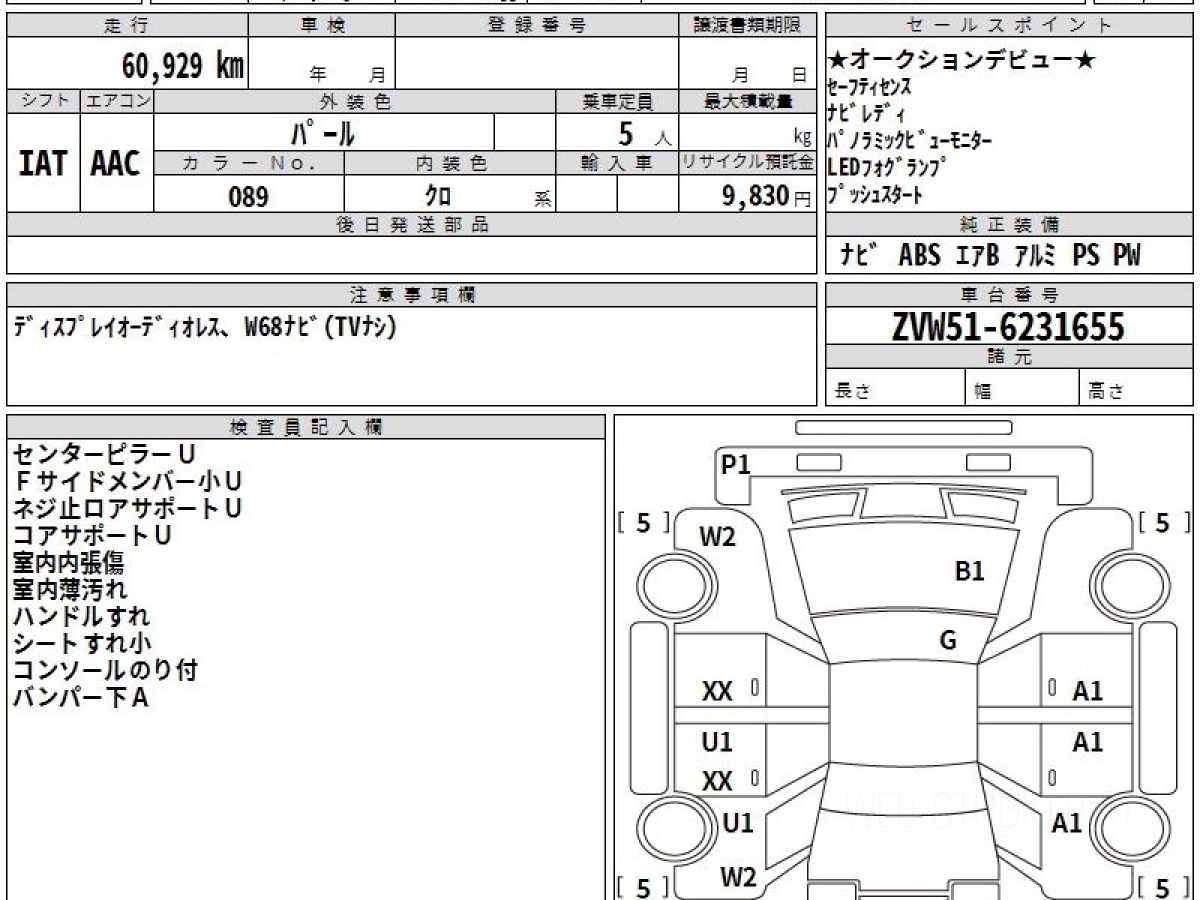Screen dimensions: 1200x900
Task: Click the バンパー下A inspector note
Action: coord(80,698)
